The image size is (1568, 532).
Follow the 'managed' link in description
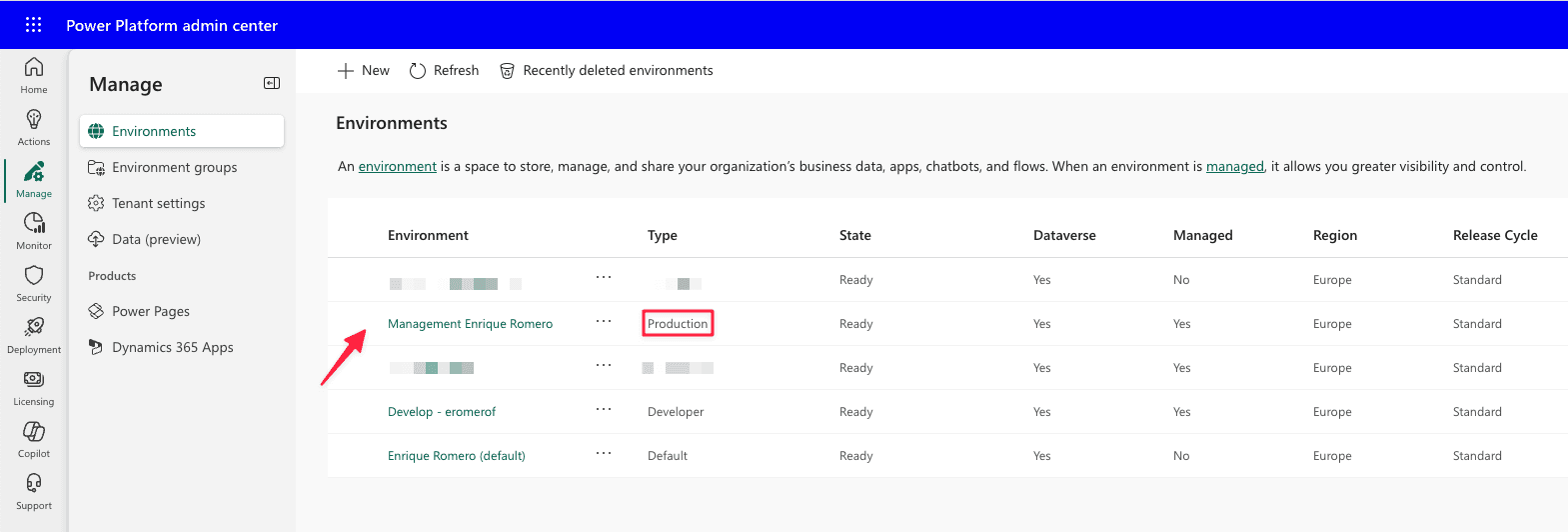[1235, 166]
